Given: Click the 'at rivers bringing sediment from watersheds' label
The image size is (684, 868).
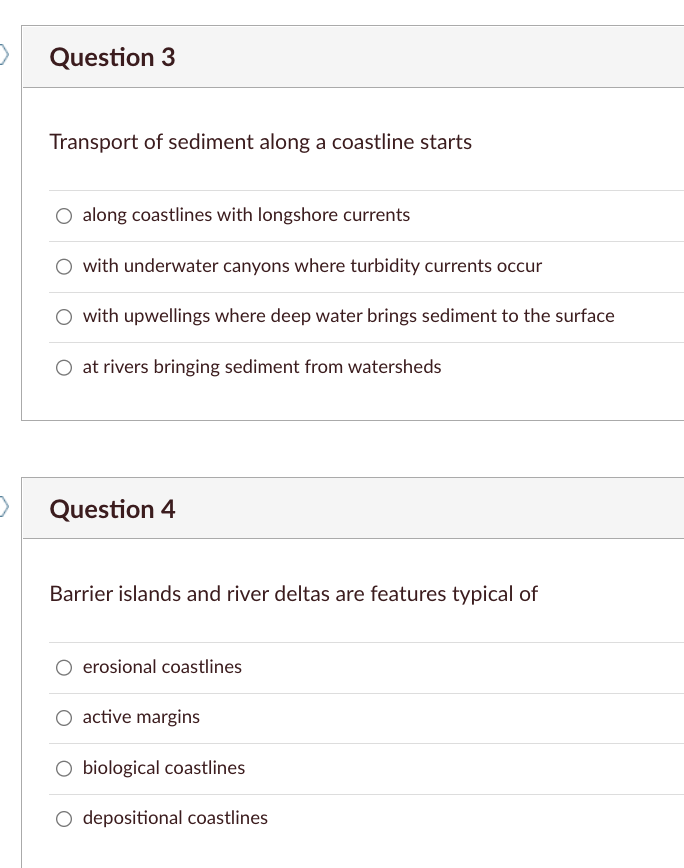Looking at the screenshot, I should pyautogui.click(x=261, y=367).
